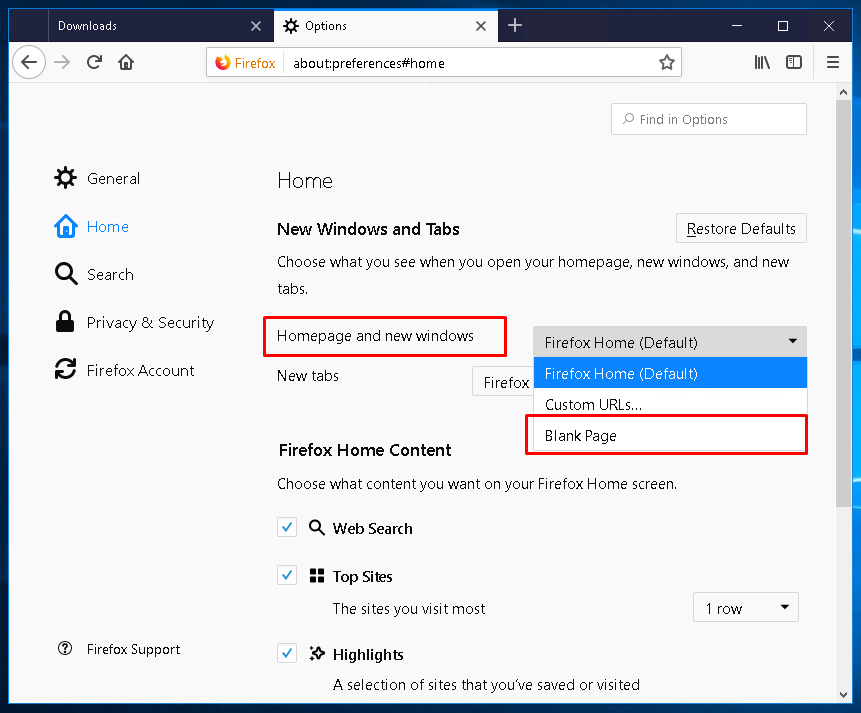Open the Search settings category
The image size is (861, 713).
(94, 274)
